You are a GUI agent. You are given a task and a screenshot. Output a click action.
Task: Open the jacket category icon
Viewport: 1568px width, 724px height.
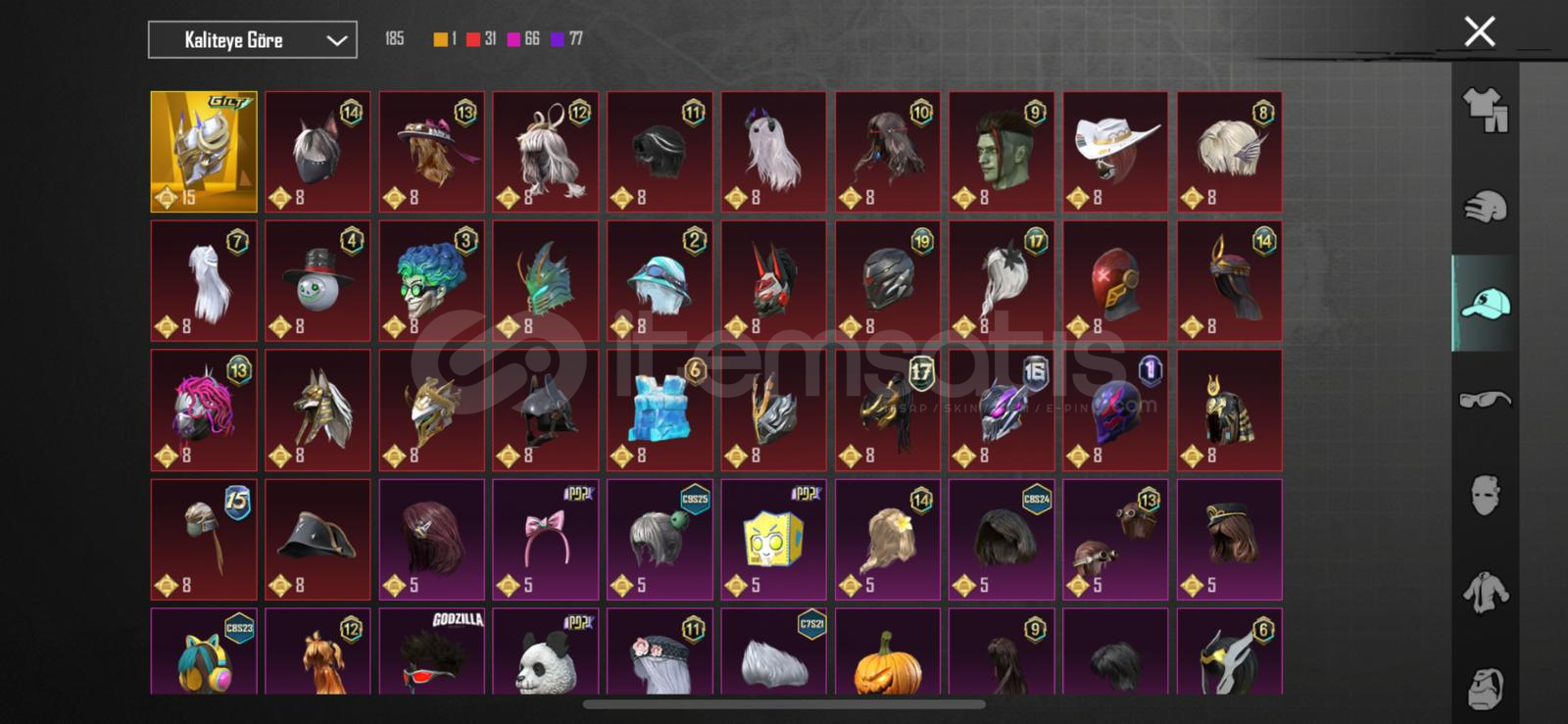[1485, 592]
